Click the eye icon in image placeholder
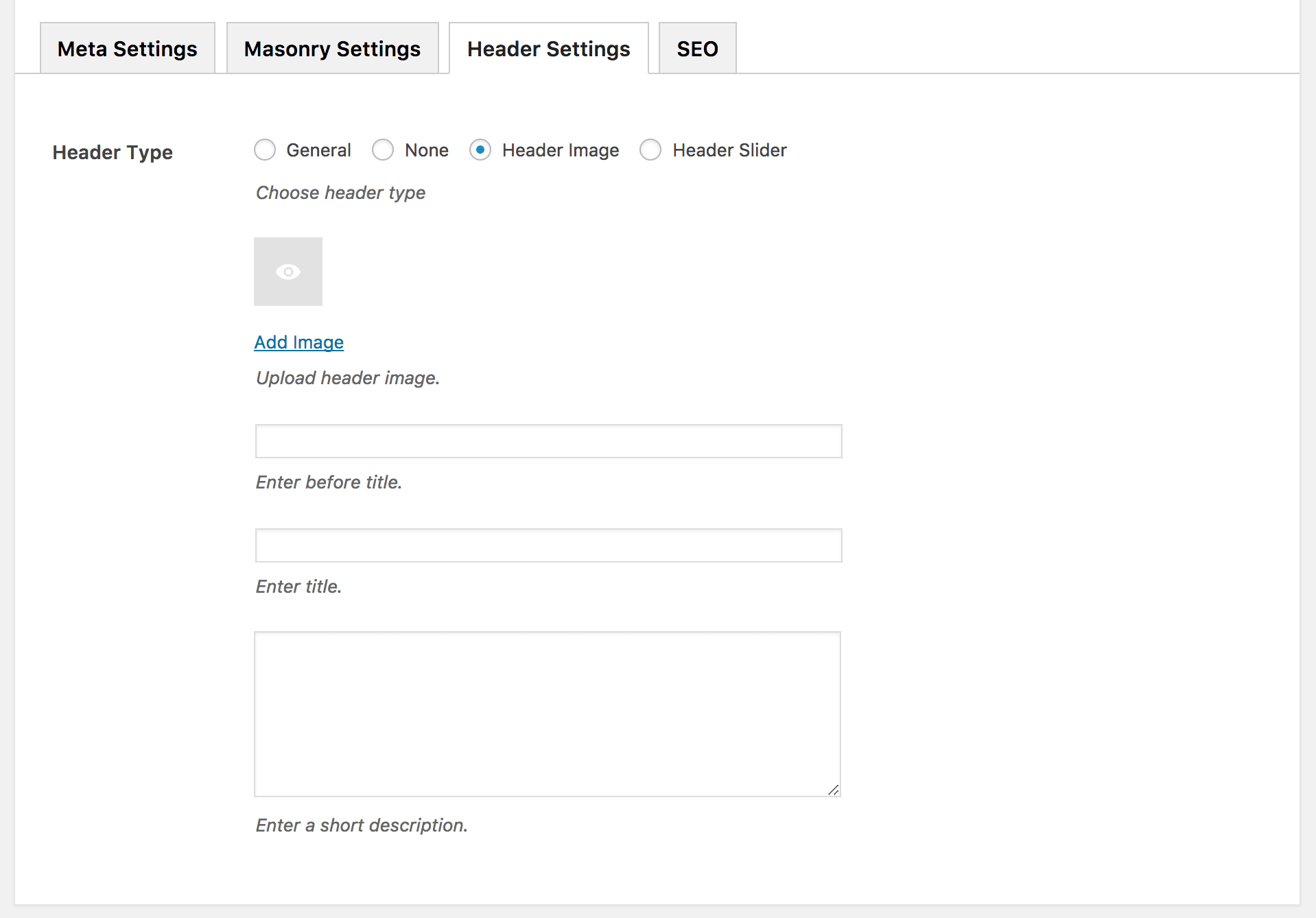This screenshot has height=918, width=1316. pyautogui.click(x=288, y=272)
